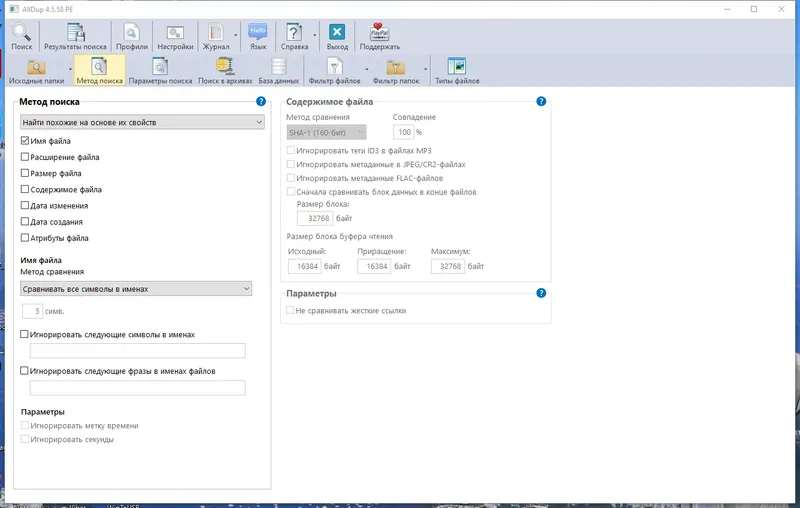Click the 5 симв. number field
Image resolution: width=800 pixels, height=508 pixels.
[32, 311]
